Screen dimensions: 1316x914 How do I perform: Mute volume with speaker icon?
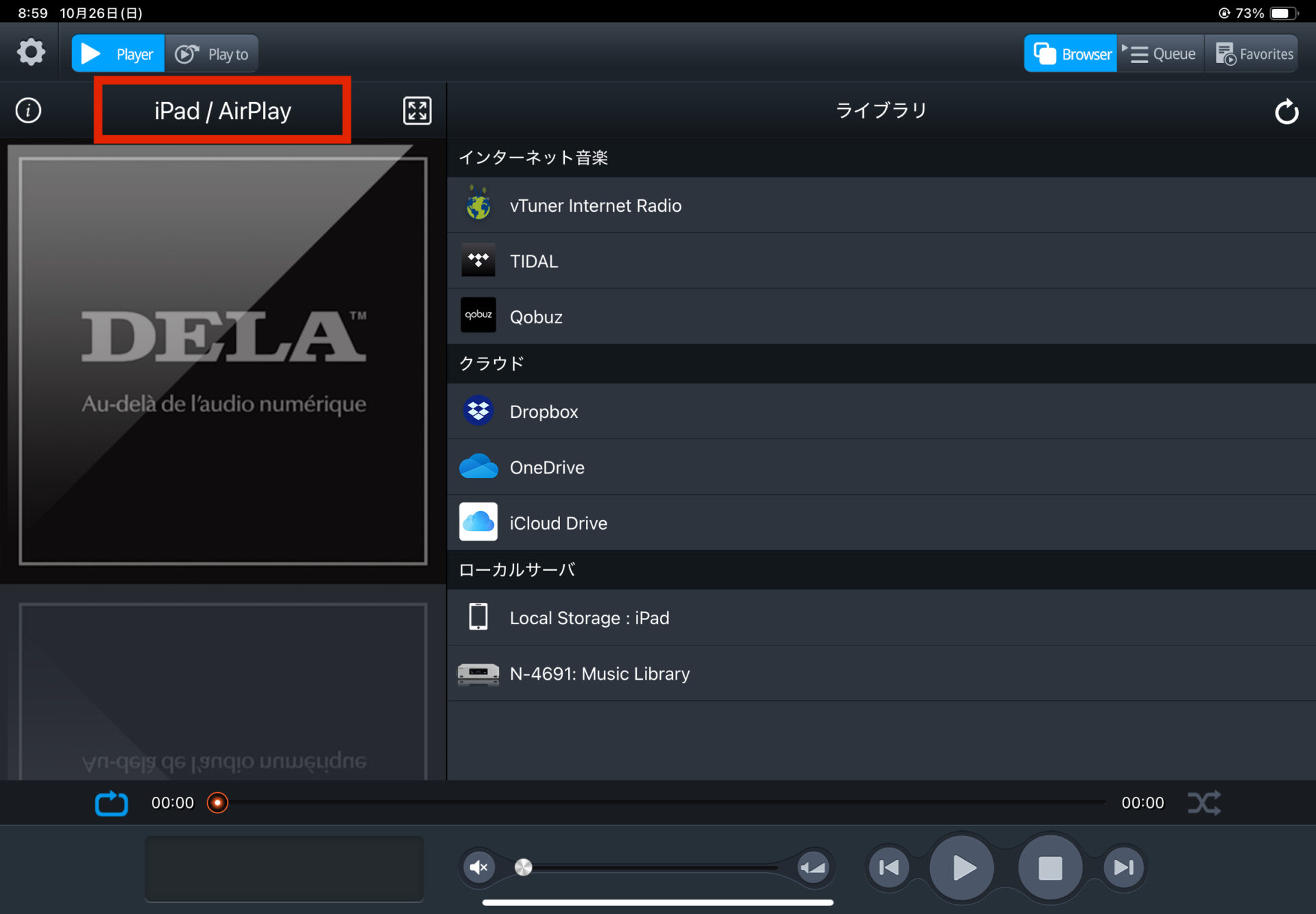tap(479, 867)
